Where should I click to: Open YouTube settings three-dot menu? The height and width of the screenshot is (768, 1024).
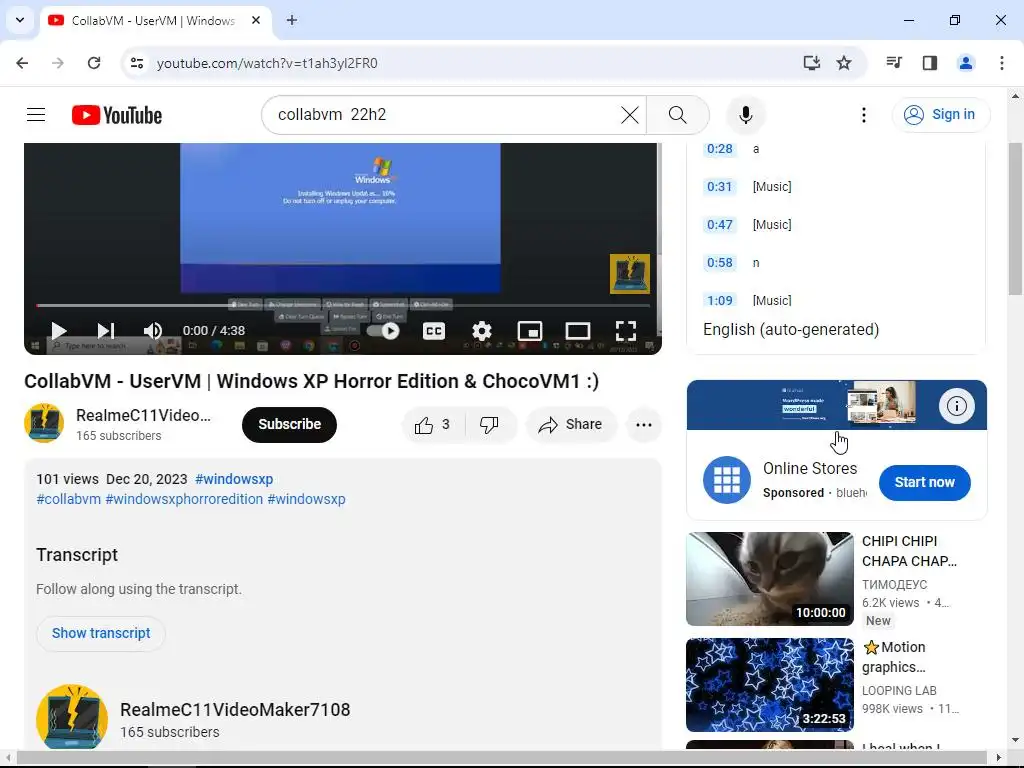(x=863, y=115)
